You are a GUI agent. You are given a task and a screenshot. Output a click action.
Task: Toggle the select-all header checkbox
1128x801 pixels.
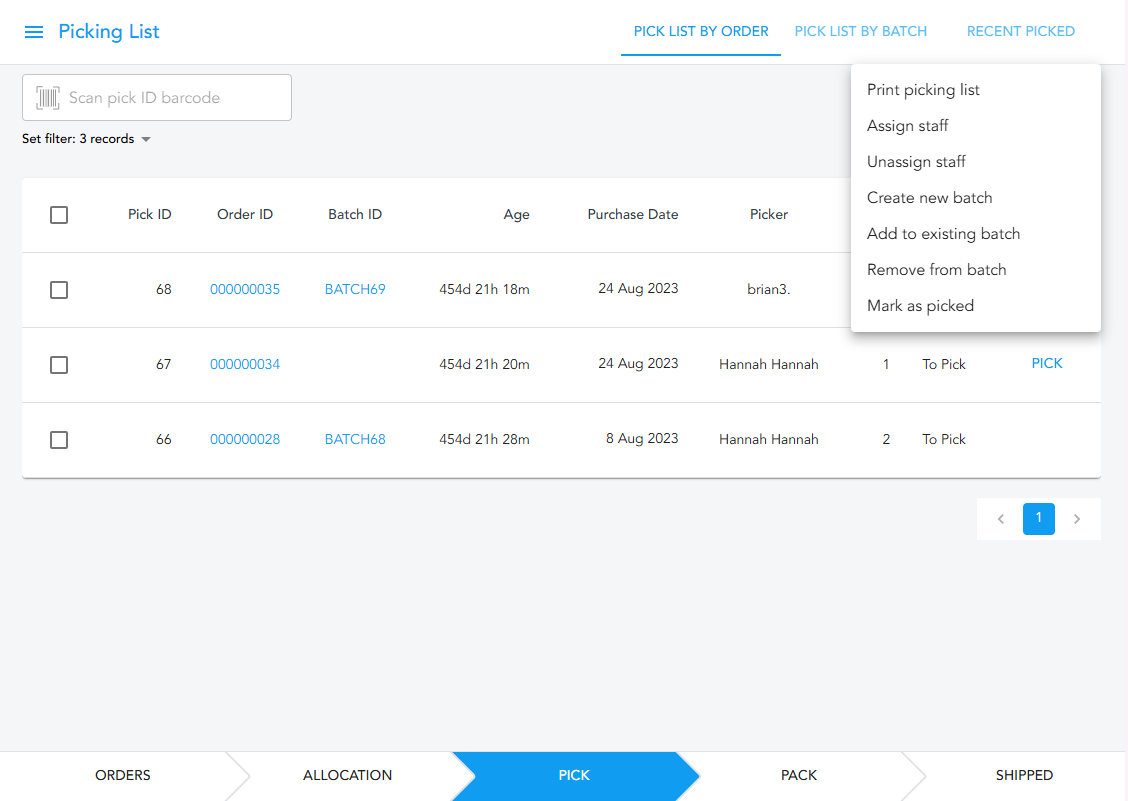(59, 215)
